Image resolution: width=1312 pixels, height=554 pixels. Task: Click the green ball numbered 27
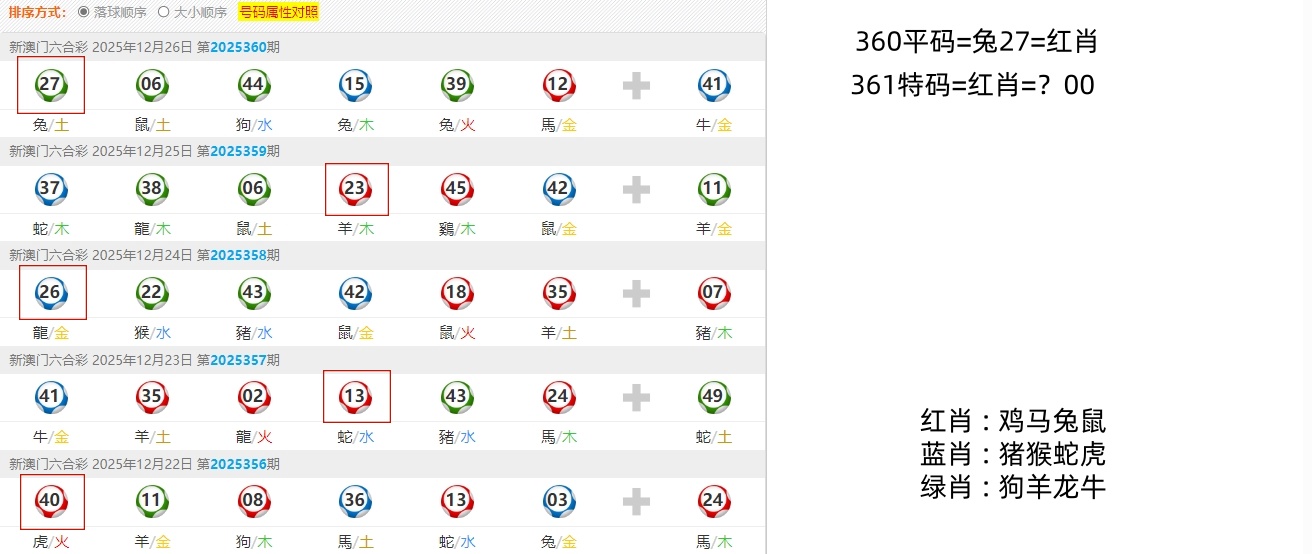tap(50, 85)
